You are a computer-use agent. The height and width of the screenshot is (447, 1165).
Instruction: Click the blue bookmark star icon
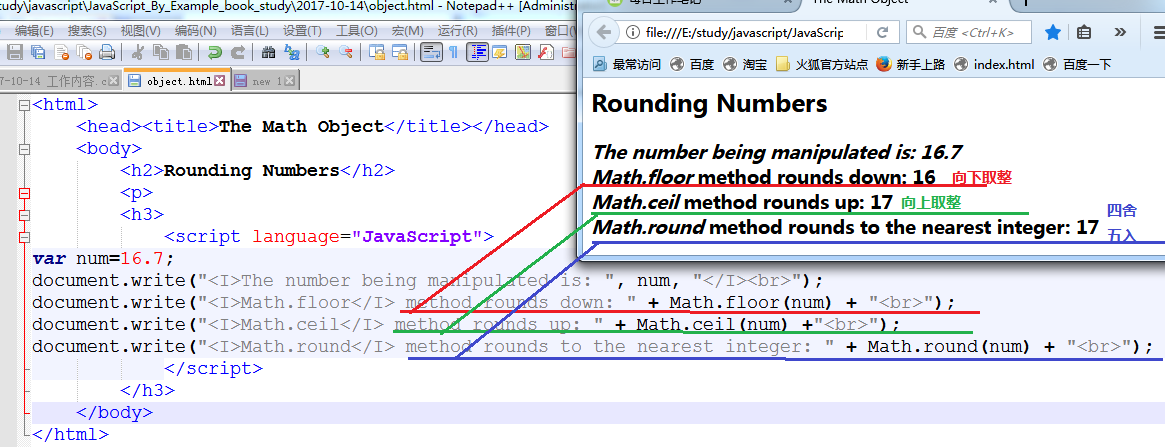coord(1053,33)
